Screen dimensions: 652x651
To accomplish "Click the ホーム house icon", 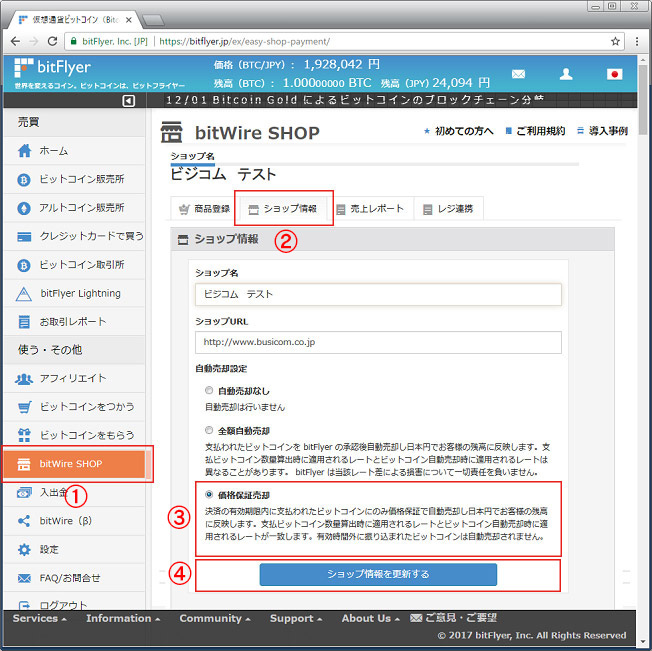I will pyautogui.click(x=24, y=150).
